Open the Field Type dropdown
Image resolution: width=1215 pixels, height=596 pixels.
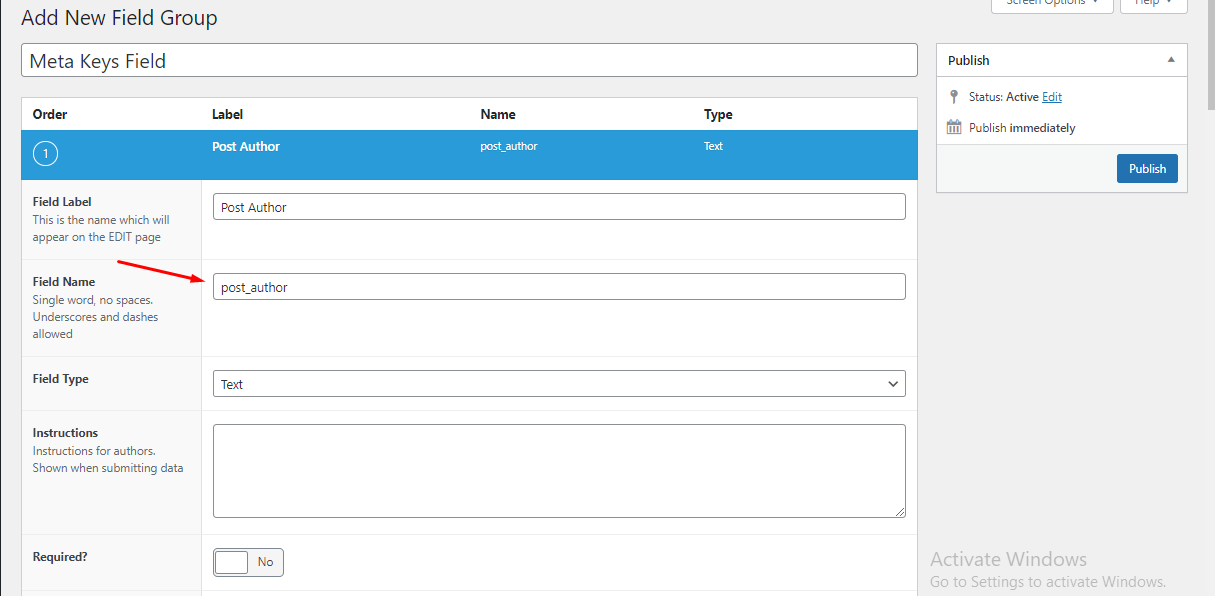pyautogui.click(x=559, y=384)
